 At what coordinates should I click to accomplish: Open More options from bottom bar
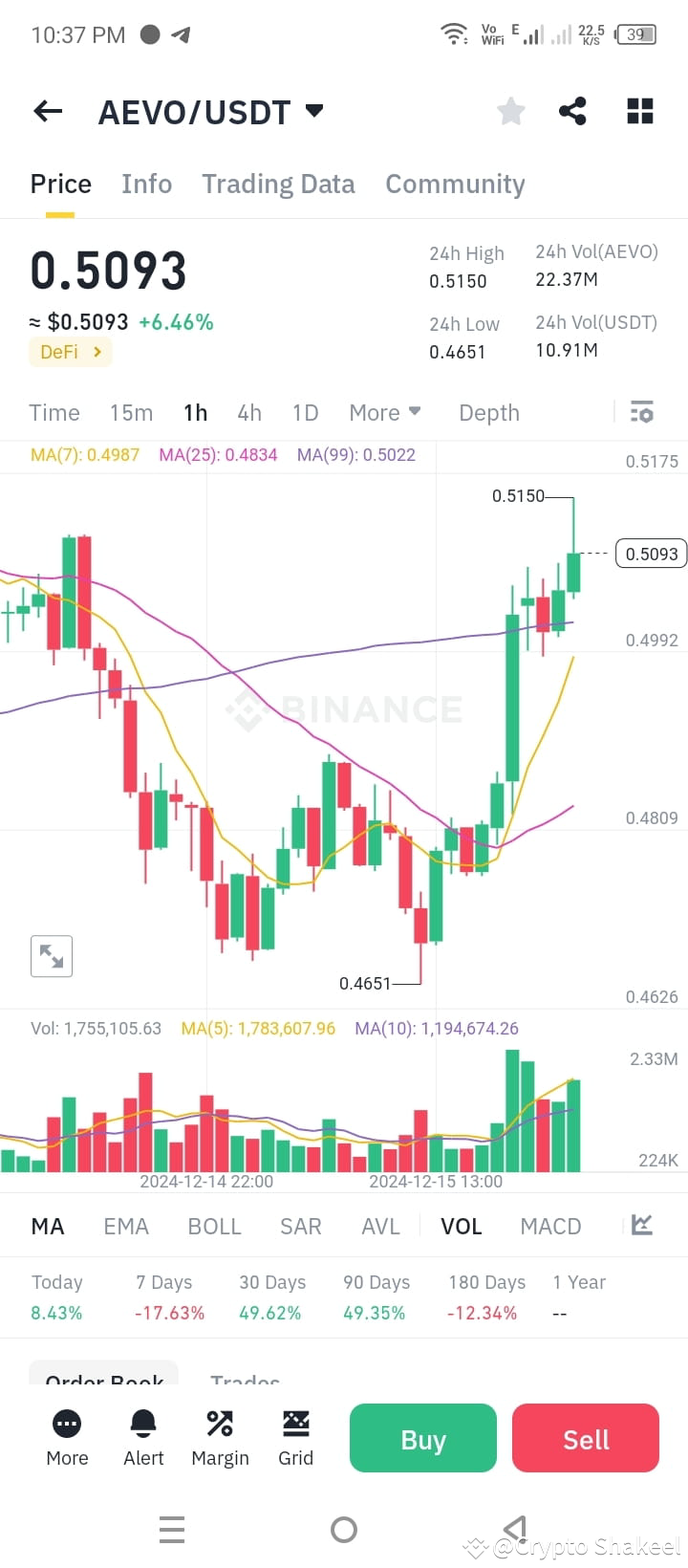[x=66, y=1439]
